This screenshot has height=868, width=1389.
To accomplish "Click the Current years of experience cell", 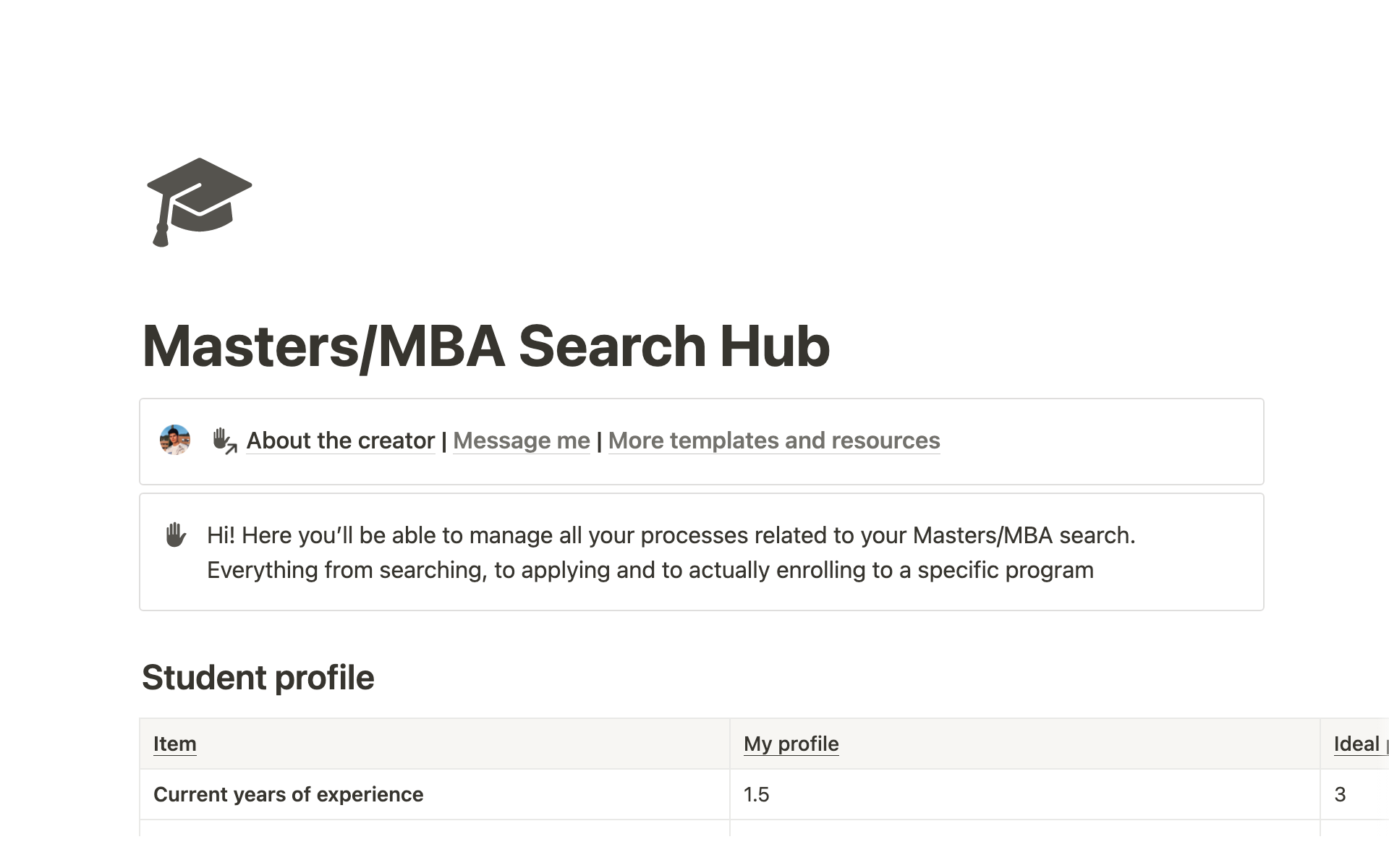I will [288, 794].
